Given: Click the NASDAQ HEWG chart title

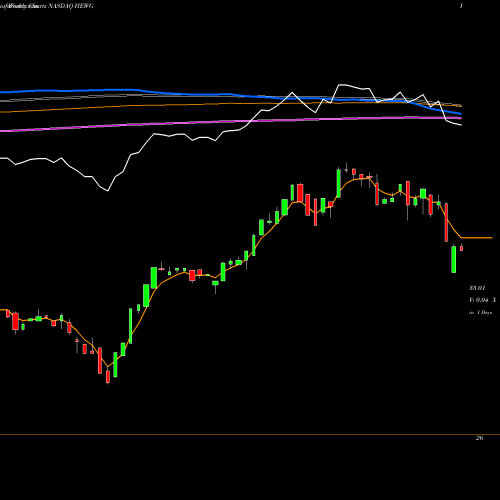Looking at the screenshot, I should point(71,6).
